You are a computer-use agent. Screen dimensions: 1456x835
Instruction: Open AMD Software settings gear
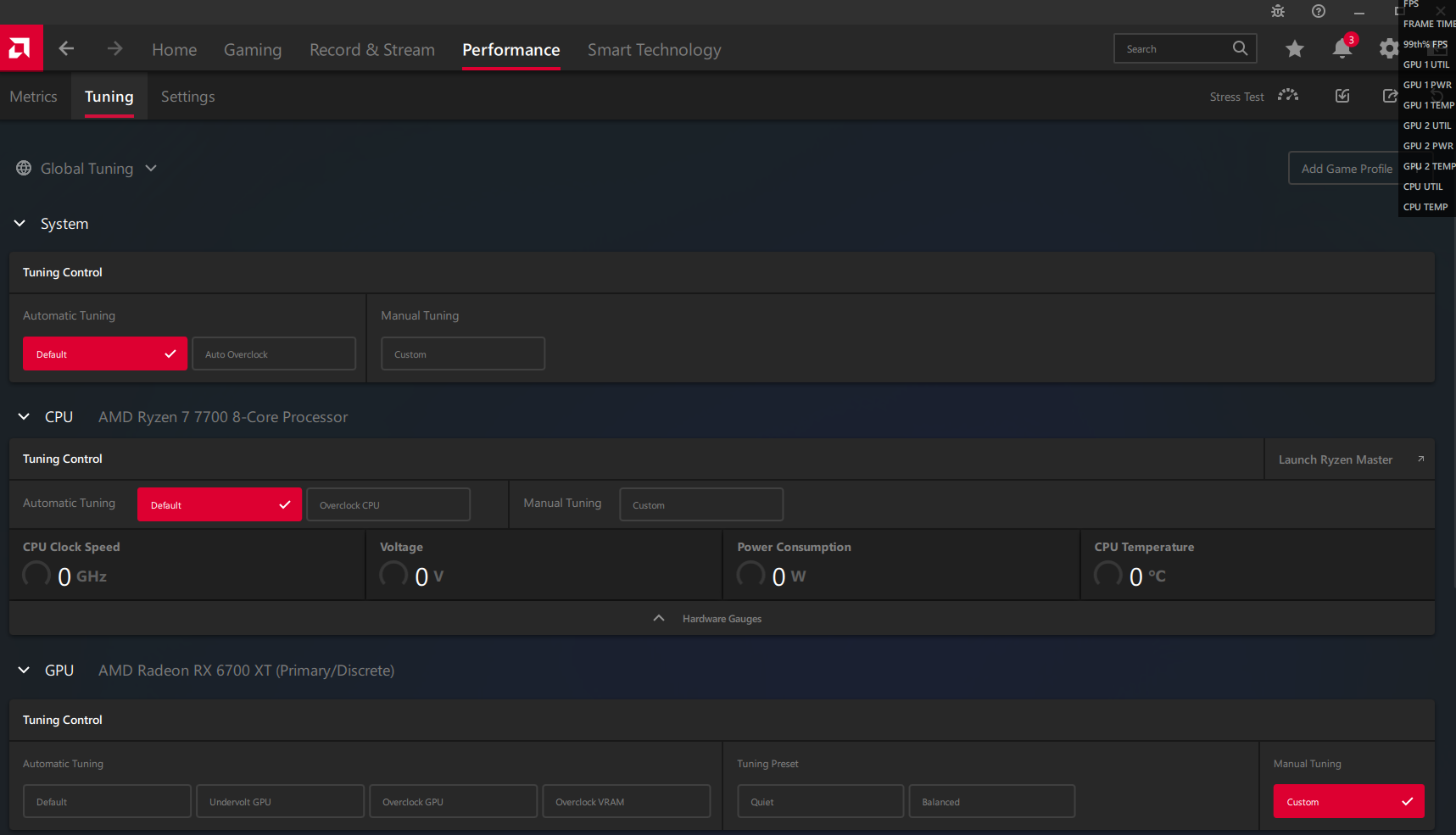pyautogui.click(x=1387, y=48)
